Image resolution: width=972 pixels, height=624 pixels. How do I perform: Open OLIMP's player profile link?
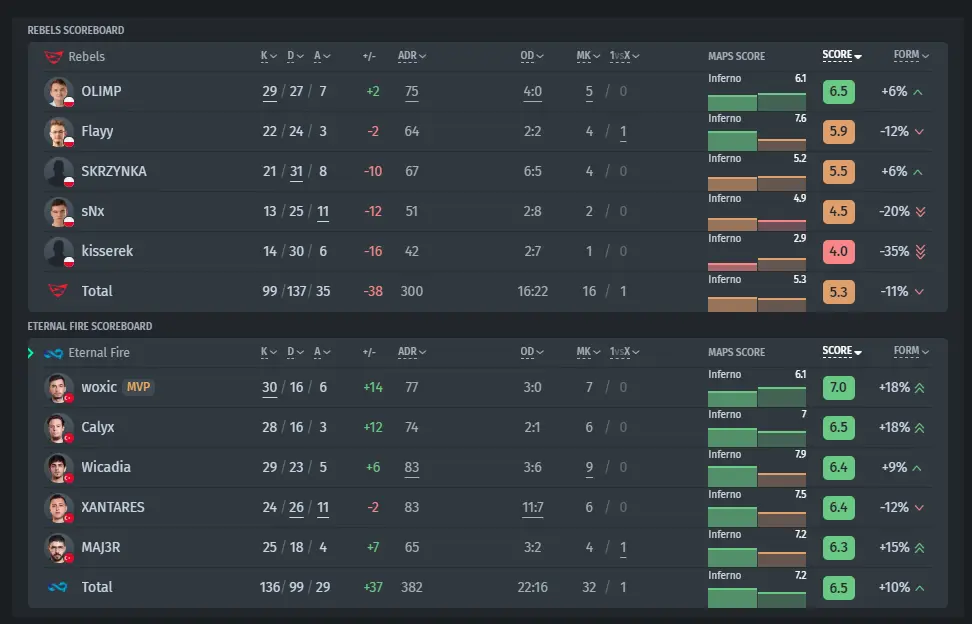[101, 92]
